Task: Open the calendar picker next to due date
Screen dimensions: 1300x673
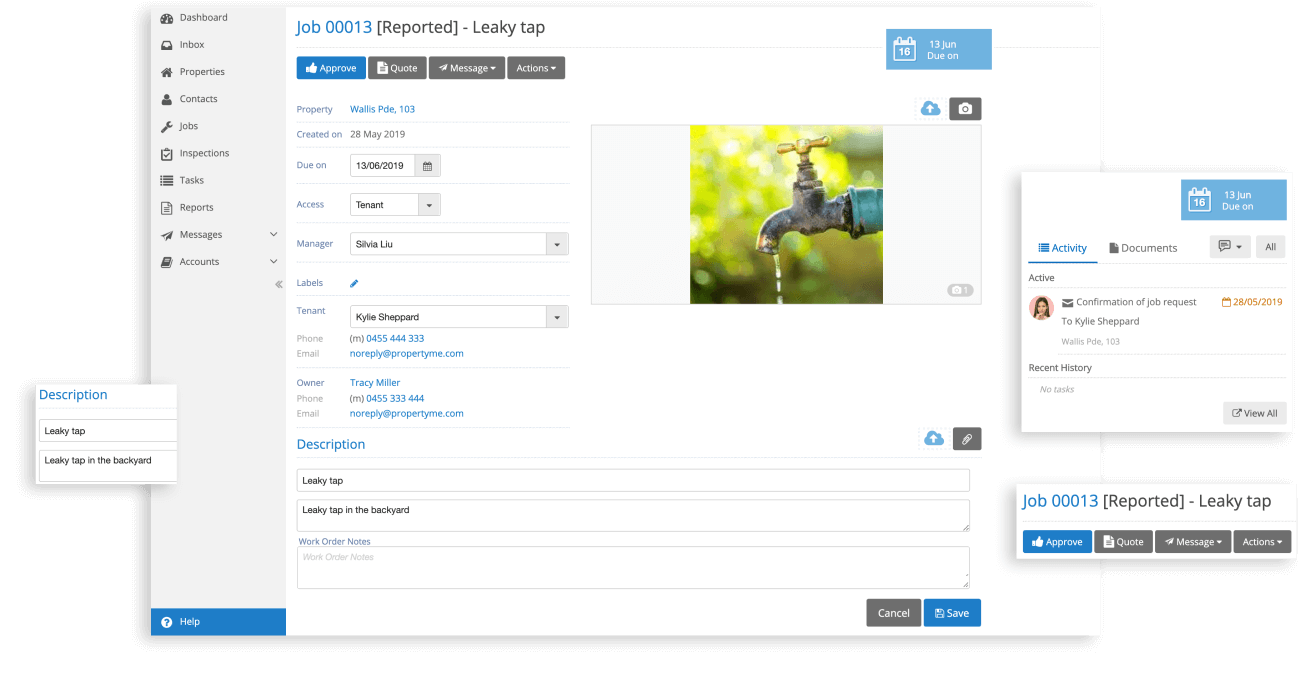Action: (x=427, y=166)
